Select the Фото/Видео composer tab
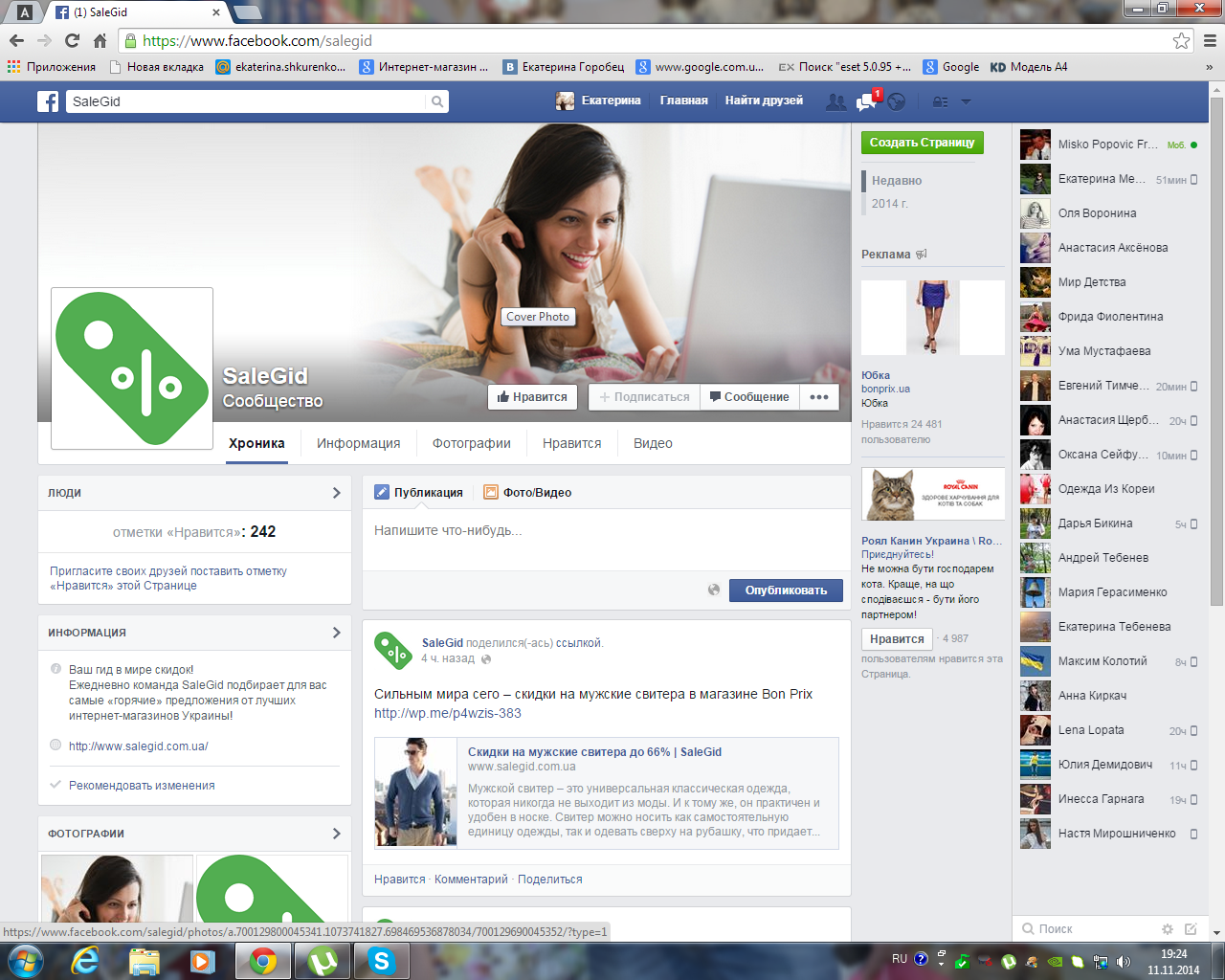 pyautogui.click(x=527, y=493)
